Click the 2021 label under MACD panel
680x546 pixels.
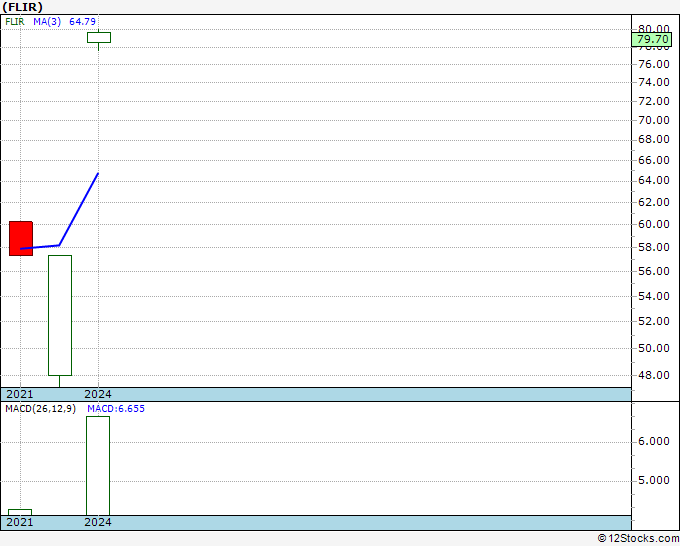pyautogui.click(x=20, y=522)
